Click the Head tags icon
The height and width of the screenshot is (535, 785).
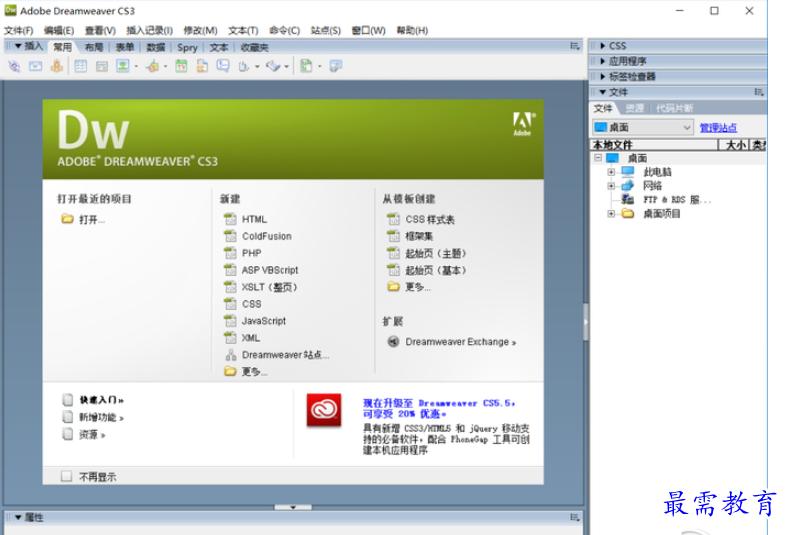point(244,66)
